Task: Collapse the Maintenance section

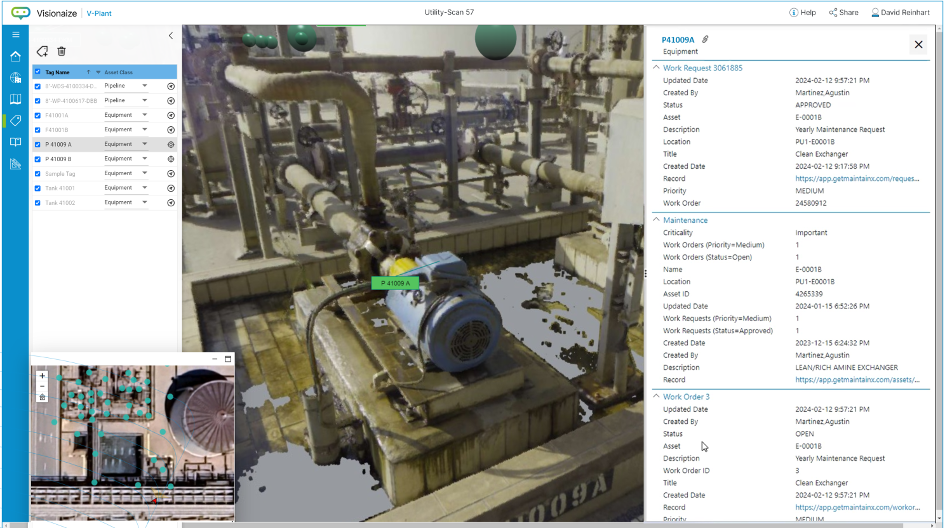Action: (x=657, y=220)
